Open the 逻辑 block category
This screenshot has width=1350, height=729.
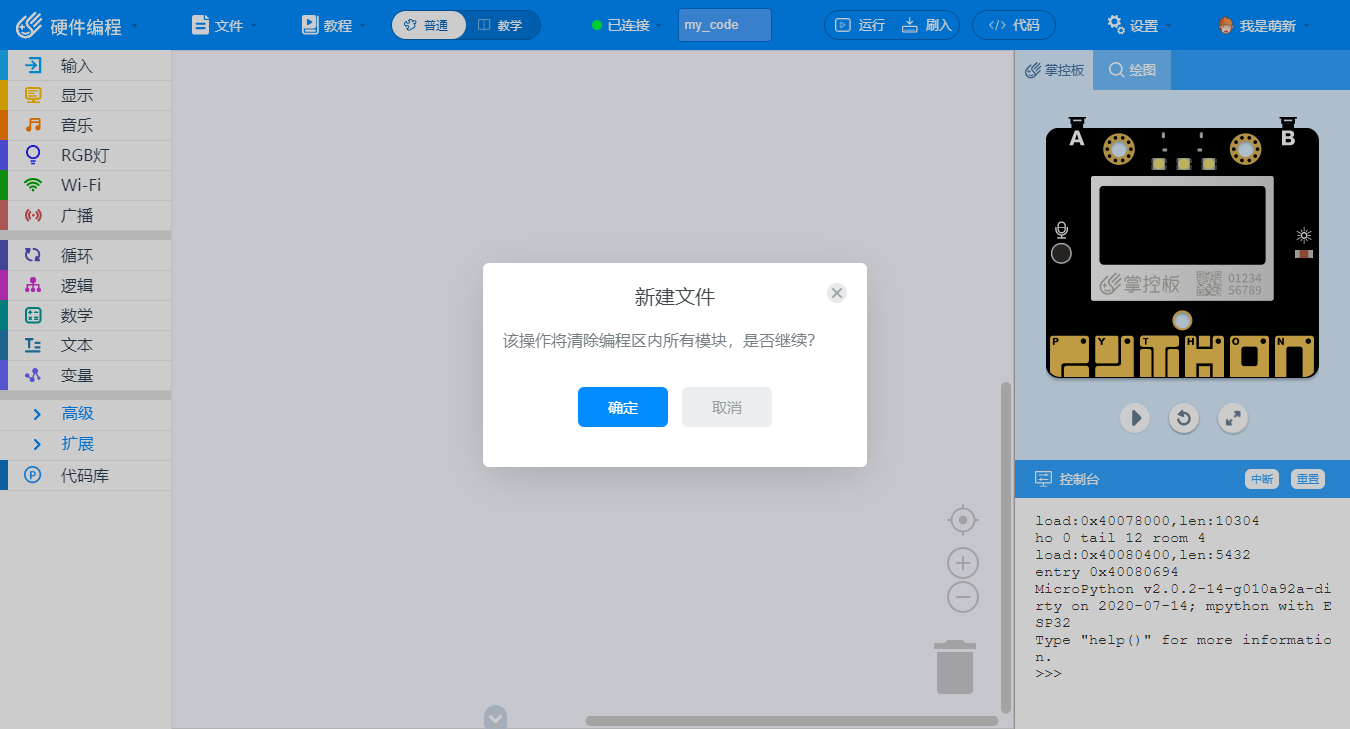pyautogui.click(x=86, y=286)
